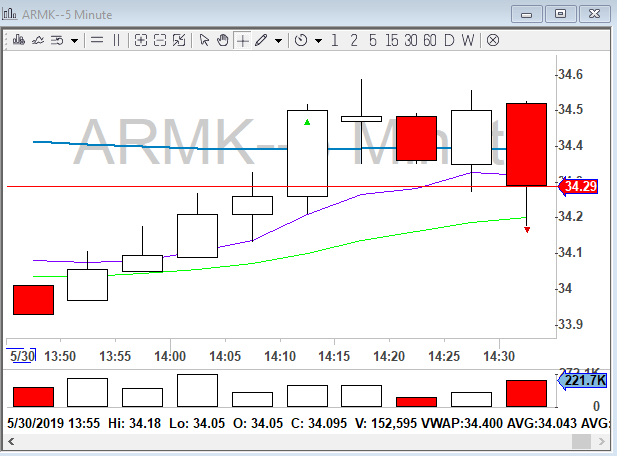Click the white 14:10 candle body
This screenshot has width=617, height=456.
[x=307, y=153]
